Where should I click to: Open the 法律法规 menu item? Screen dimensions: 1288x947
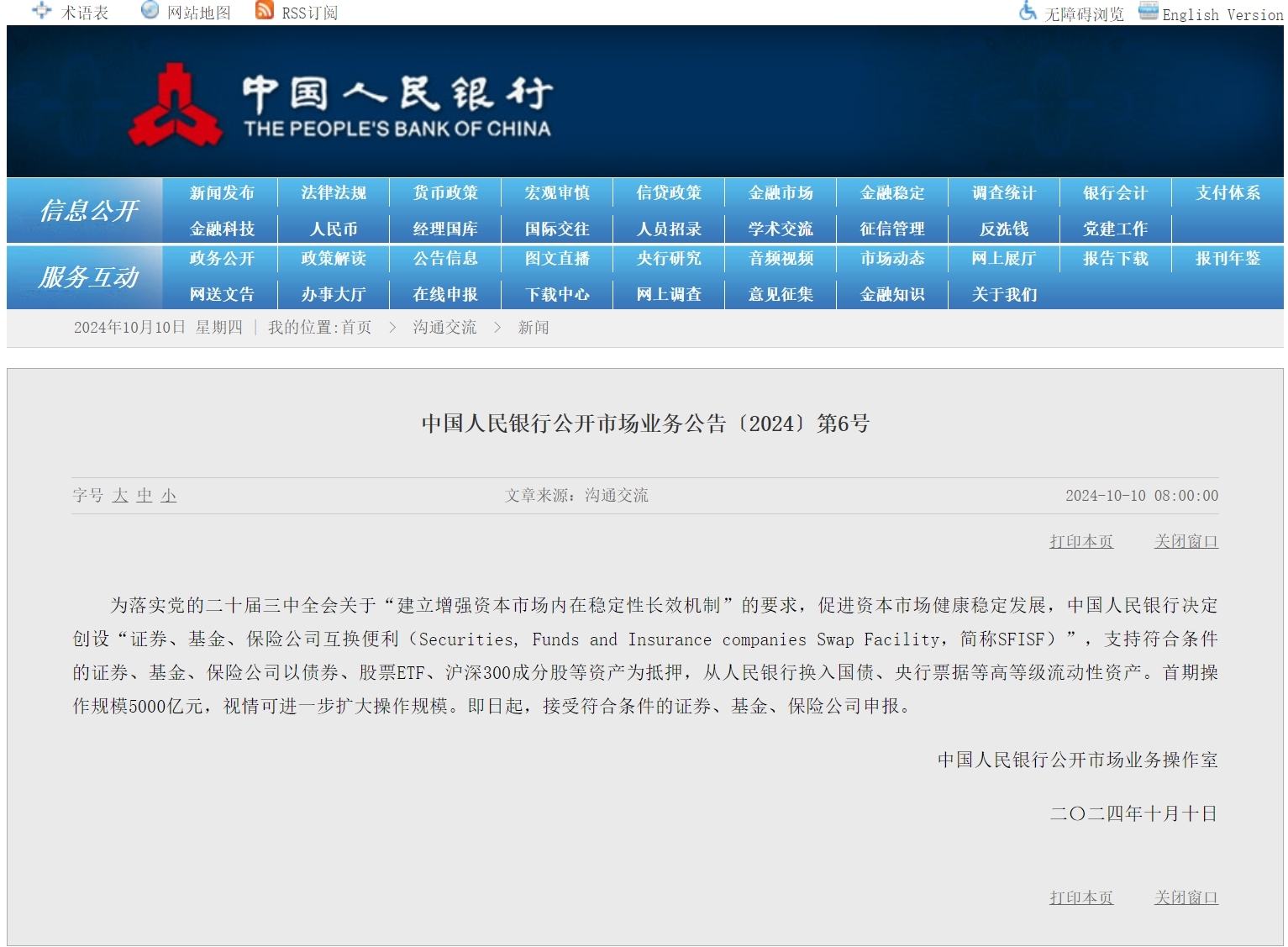tap(334, 192)
